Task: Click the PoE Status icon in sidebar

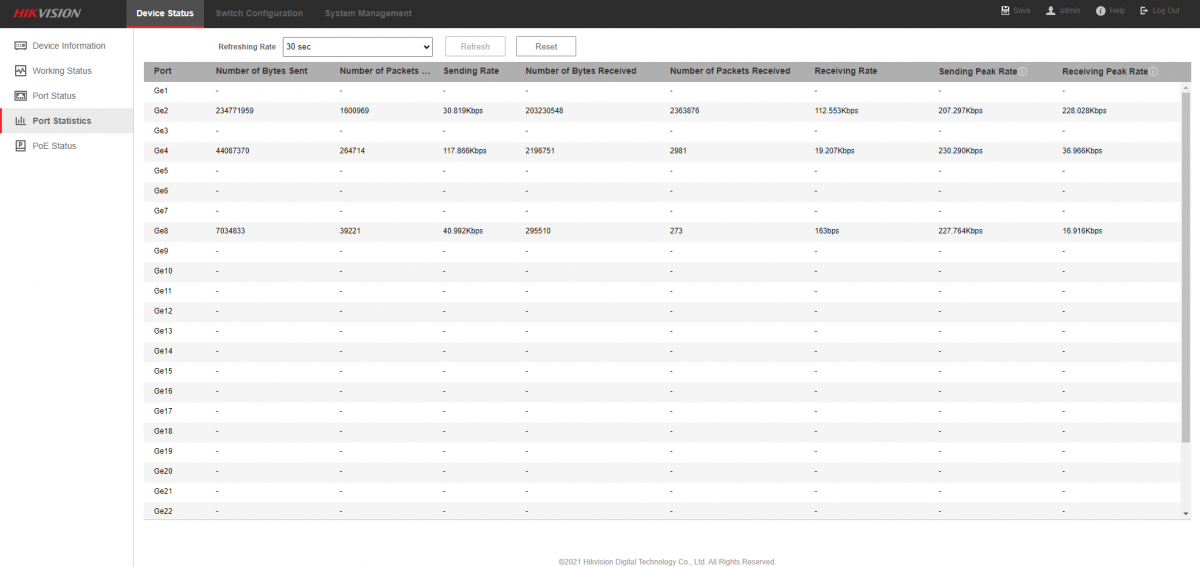Action: 21,146
